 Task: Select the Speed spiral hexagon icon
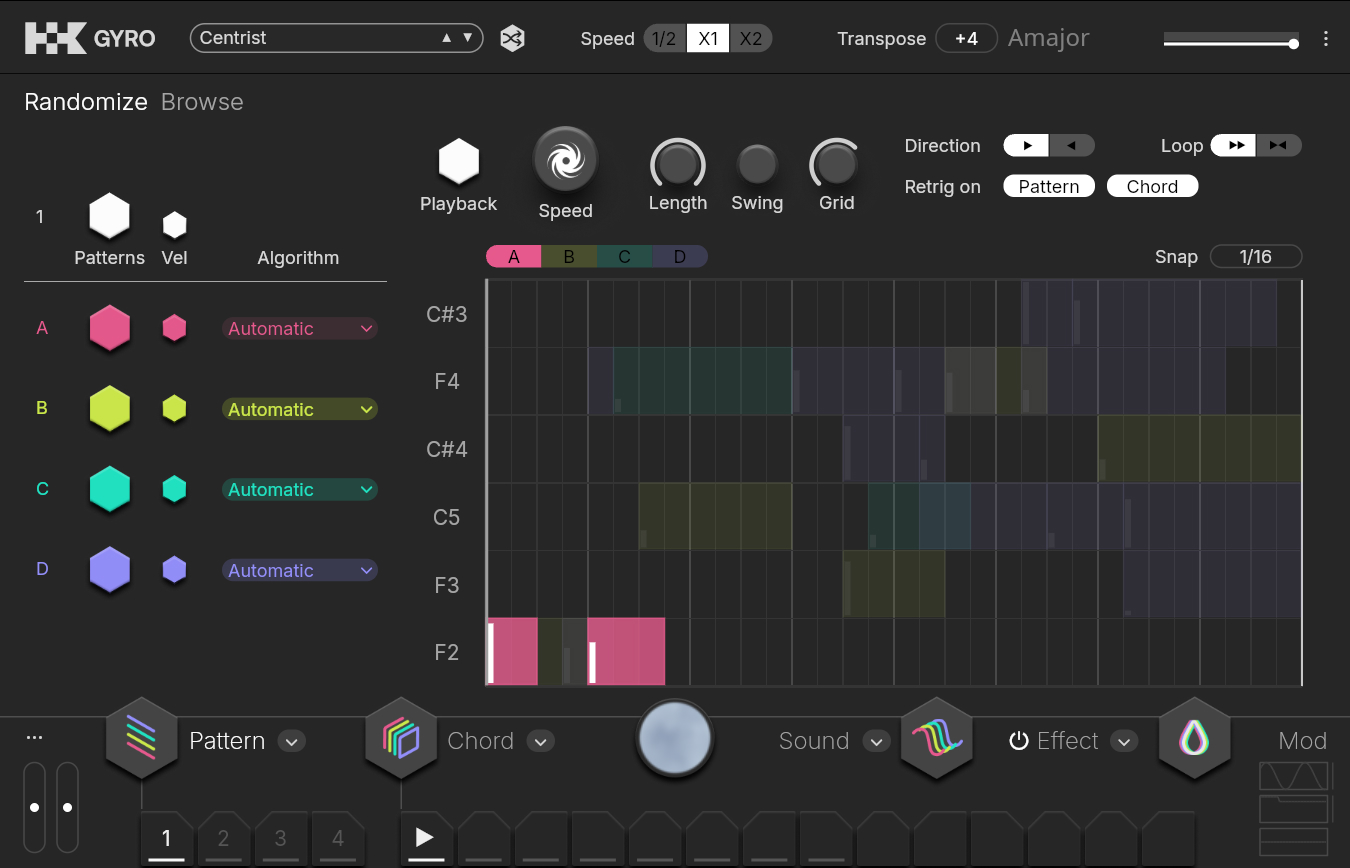565,159
